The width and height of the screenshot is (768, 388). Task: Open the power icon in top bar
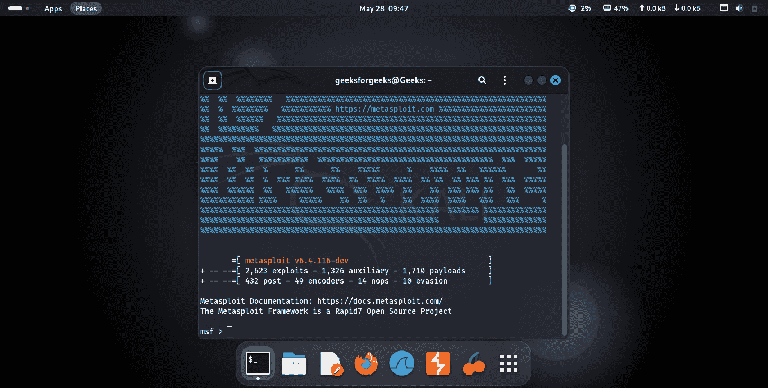coord(755,8)
